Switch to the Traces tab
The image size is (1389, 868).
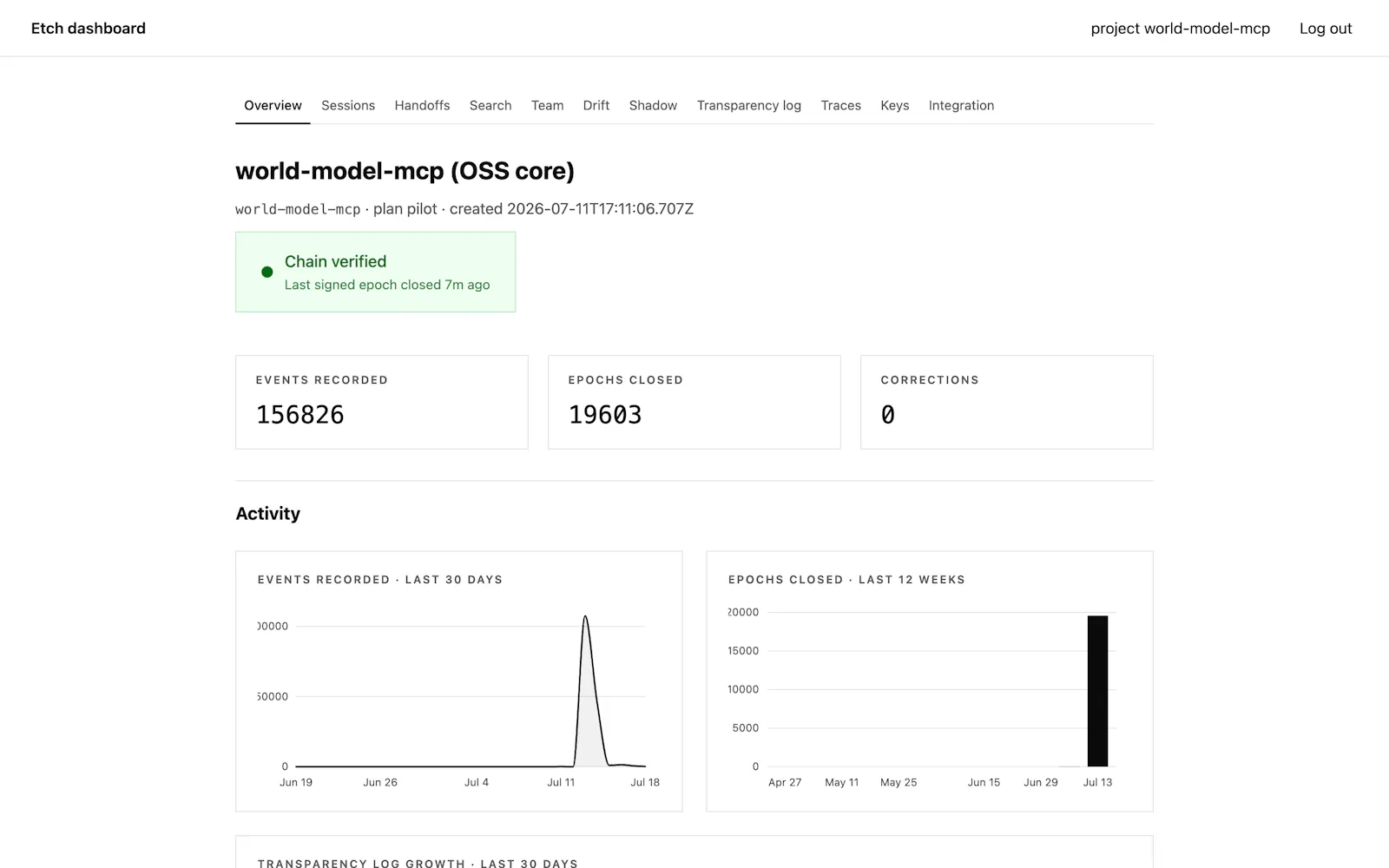(x=841, y=105)
